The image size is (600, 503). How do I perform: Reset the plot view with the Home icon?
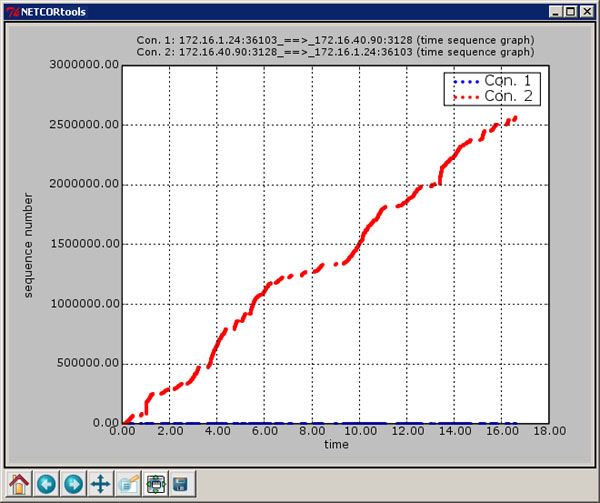click(19, 484)
